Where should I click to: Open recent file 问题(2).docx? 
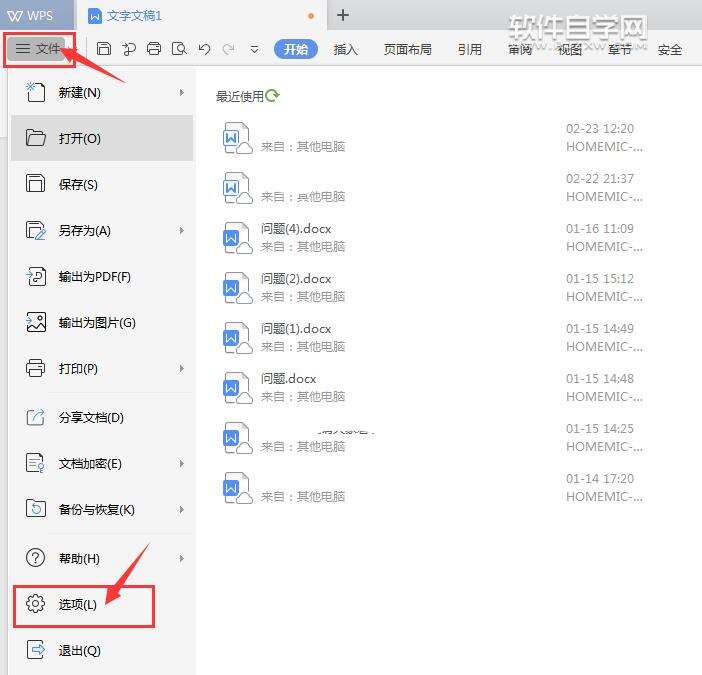[x=432, y=287]
